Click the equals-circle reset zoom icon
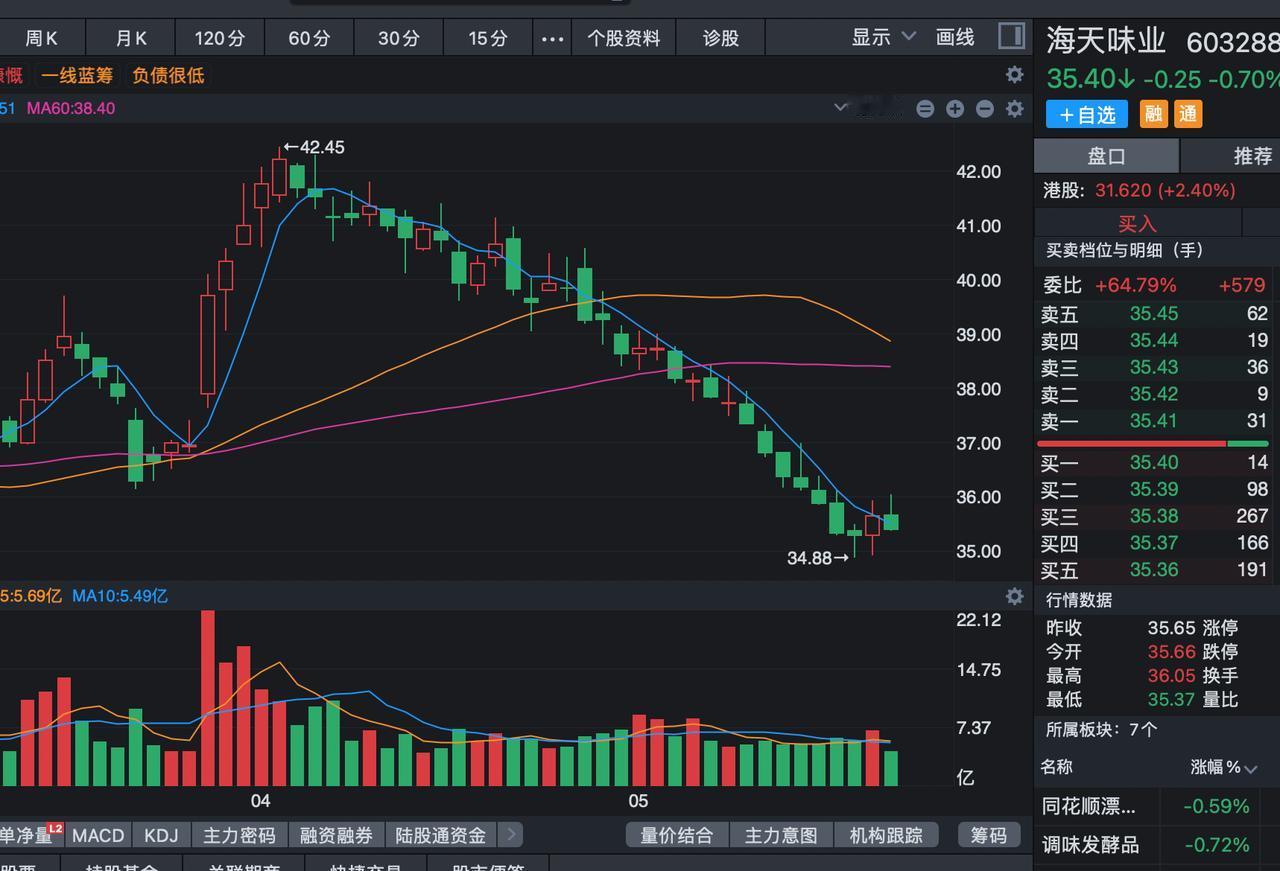This screenshot has height=871, width=1280. tap(925, 109)
